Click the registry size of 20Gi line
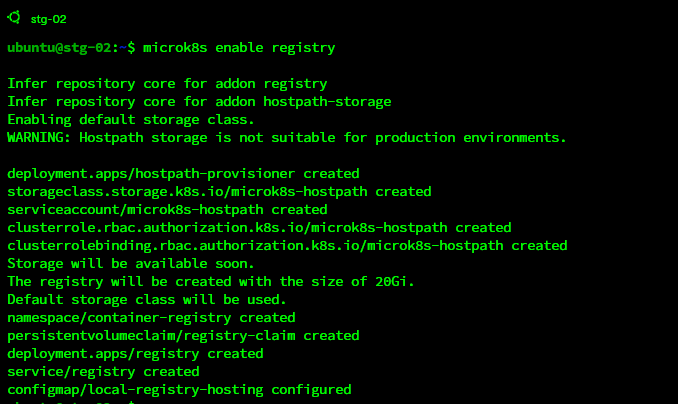Screen dimensions: 678x404 pyautogui.click(x=211, y=281)
